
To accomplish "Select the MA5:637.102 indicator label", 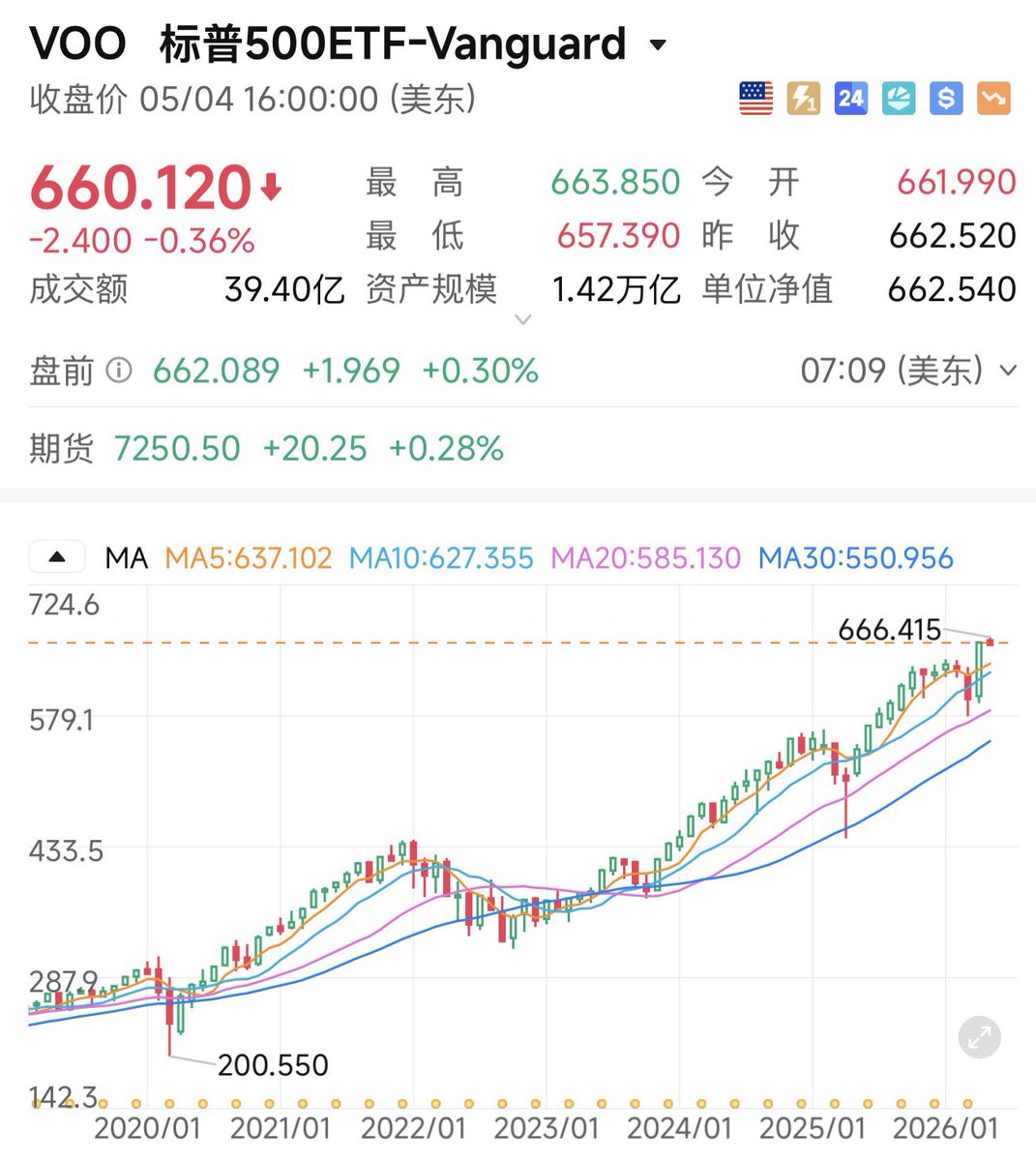I will (x=249, y=558).
